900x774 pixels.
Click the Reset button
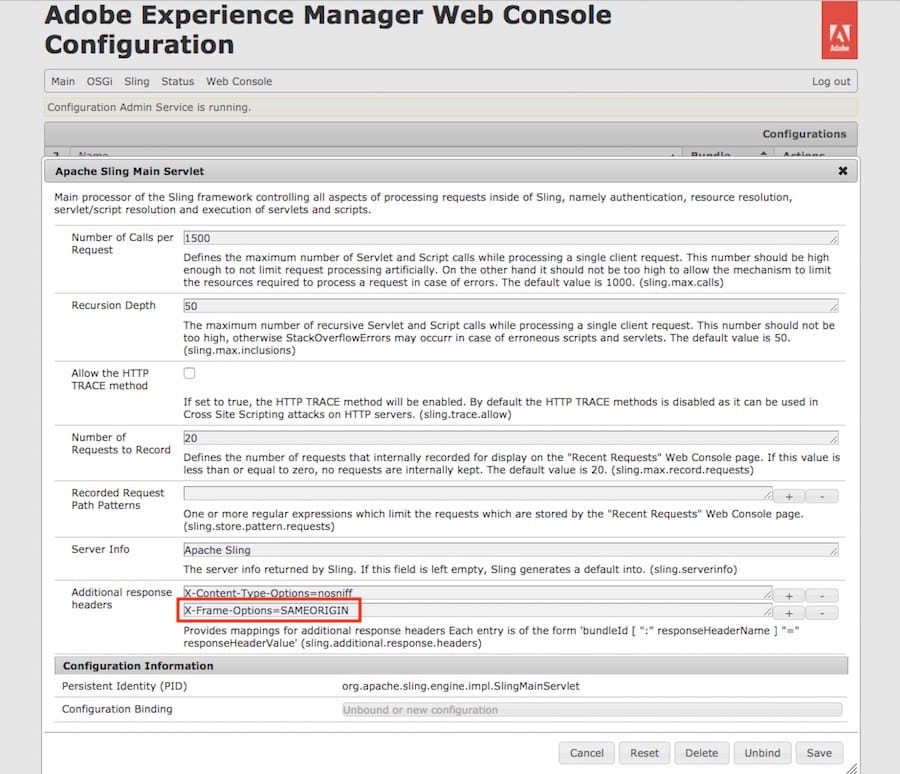pyautogui.click(x=644, y=753)
